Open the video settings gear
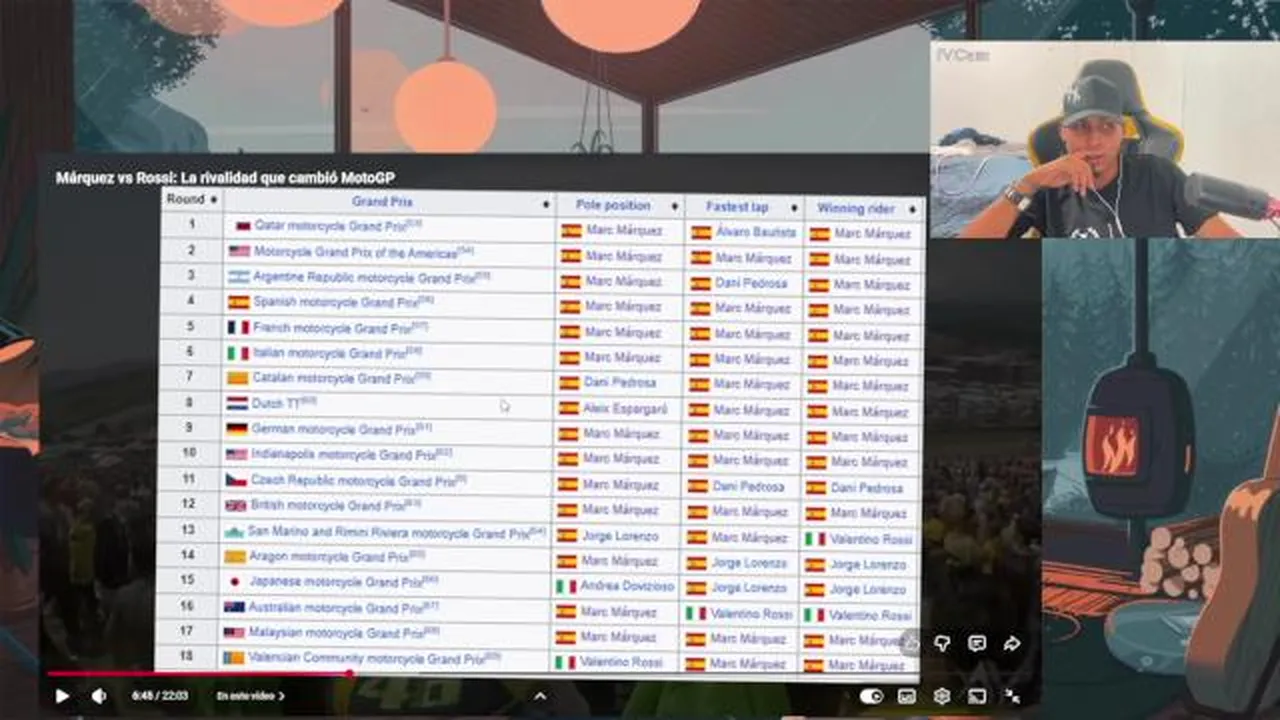This screenshot has height=720, width=1280. pos(941,696)
